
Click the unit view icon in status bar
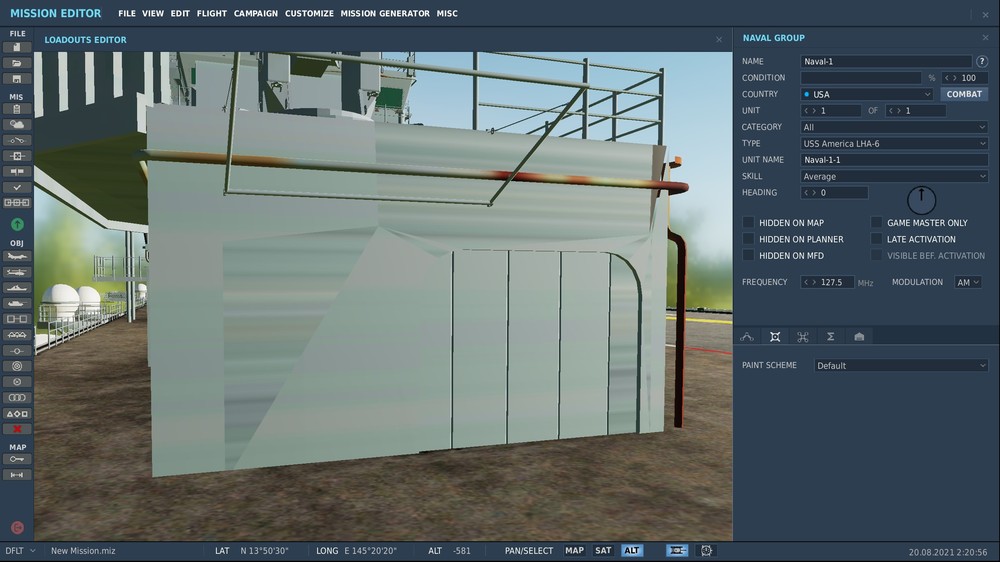tap(677, 550)
